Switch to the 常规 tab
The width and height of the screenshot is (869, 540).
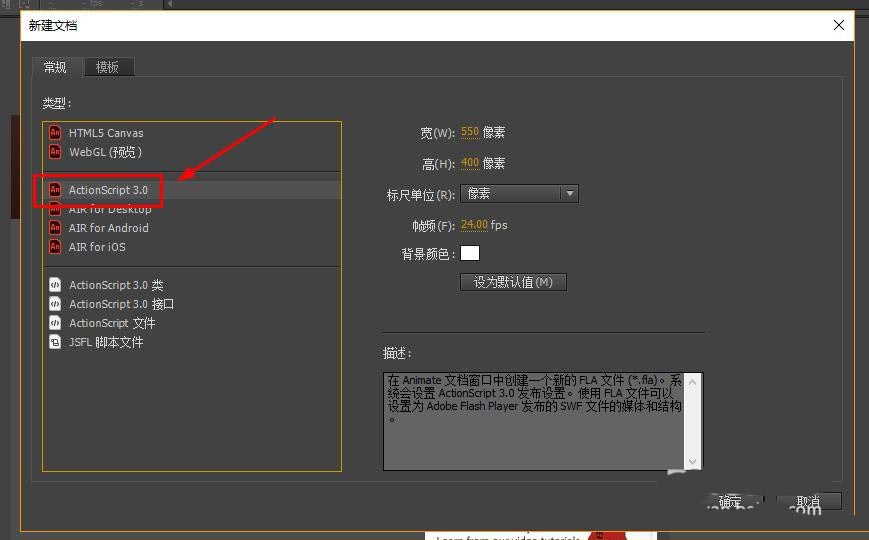(57, 67)
